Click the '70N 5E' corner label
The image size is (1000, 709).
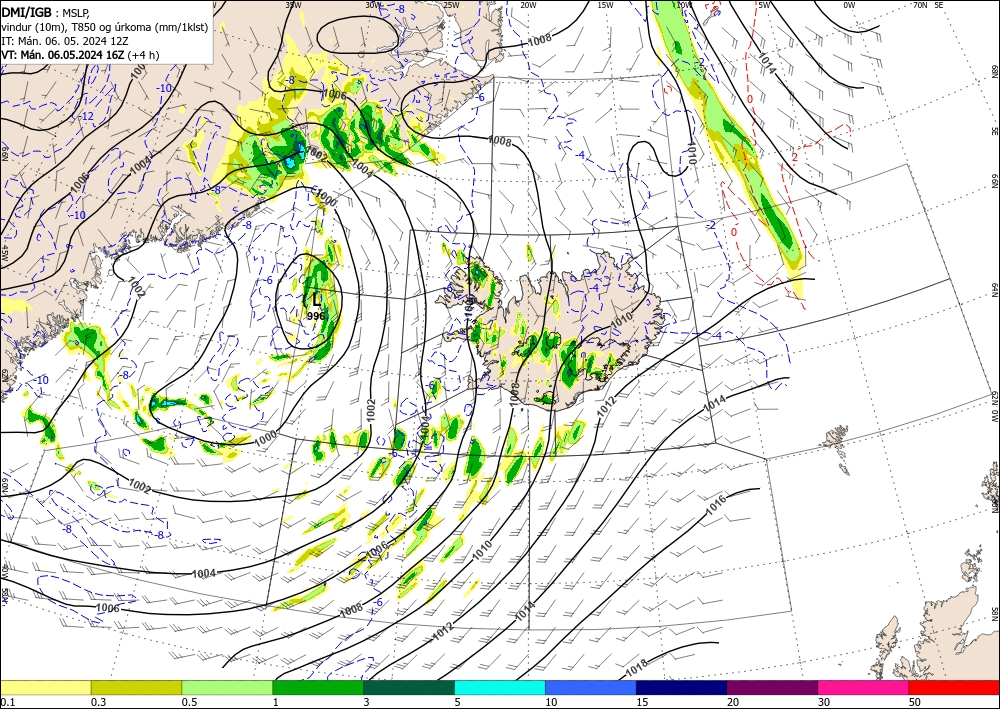point(928,5)
